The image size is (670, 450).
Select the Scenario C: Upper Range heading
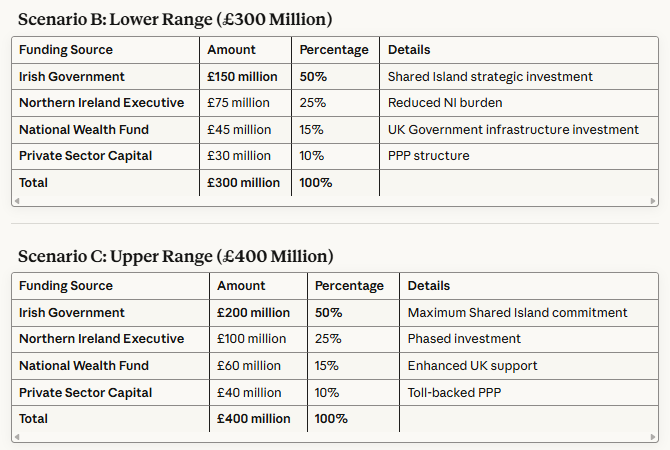175,256
